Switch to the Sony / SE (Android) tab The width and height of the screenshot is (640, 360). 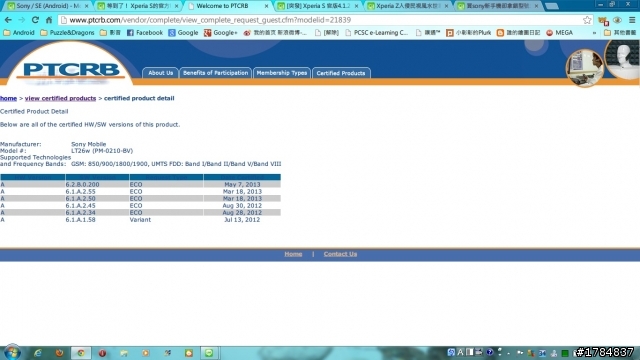48,6
